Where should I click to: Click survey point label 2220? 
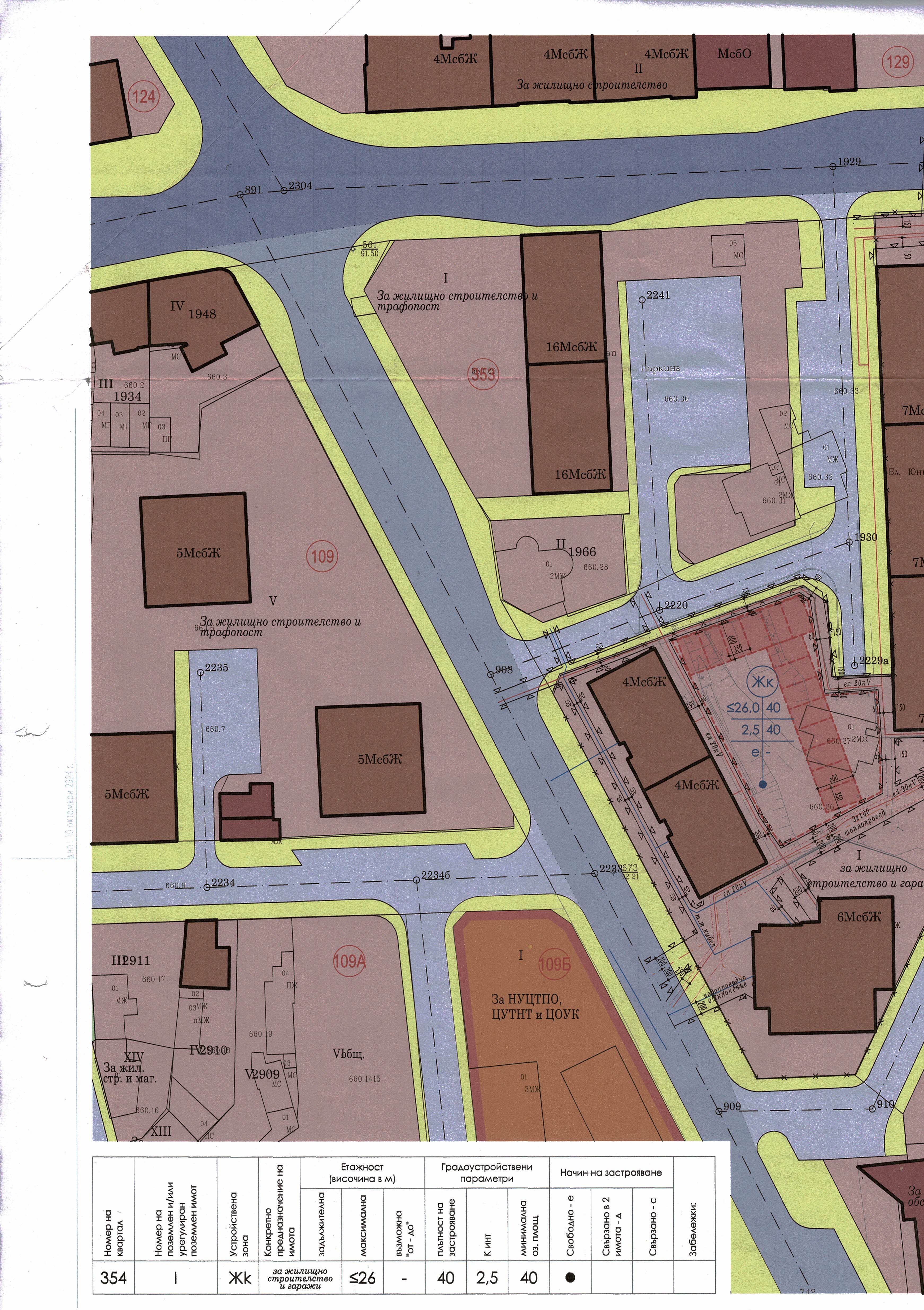675,605
